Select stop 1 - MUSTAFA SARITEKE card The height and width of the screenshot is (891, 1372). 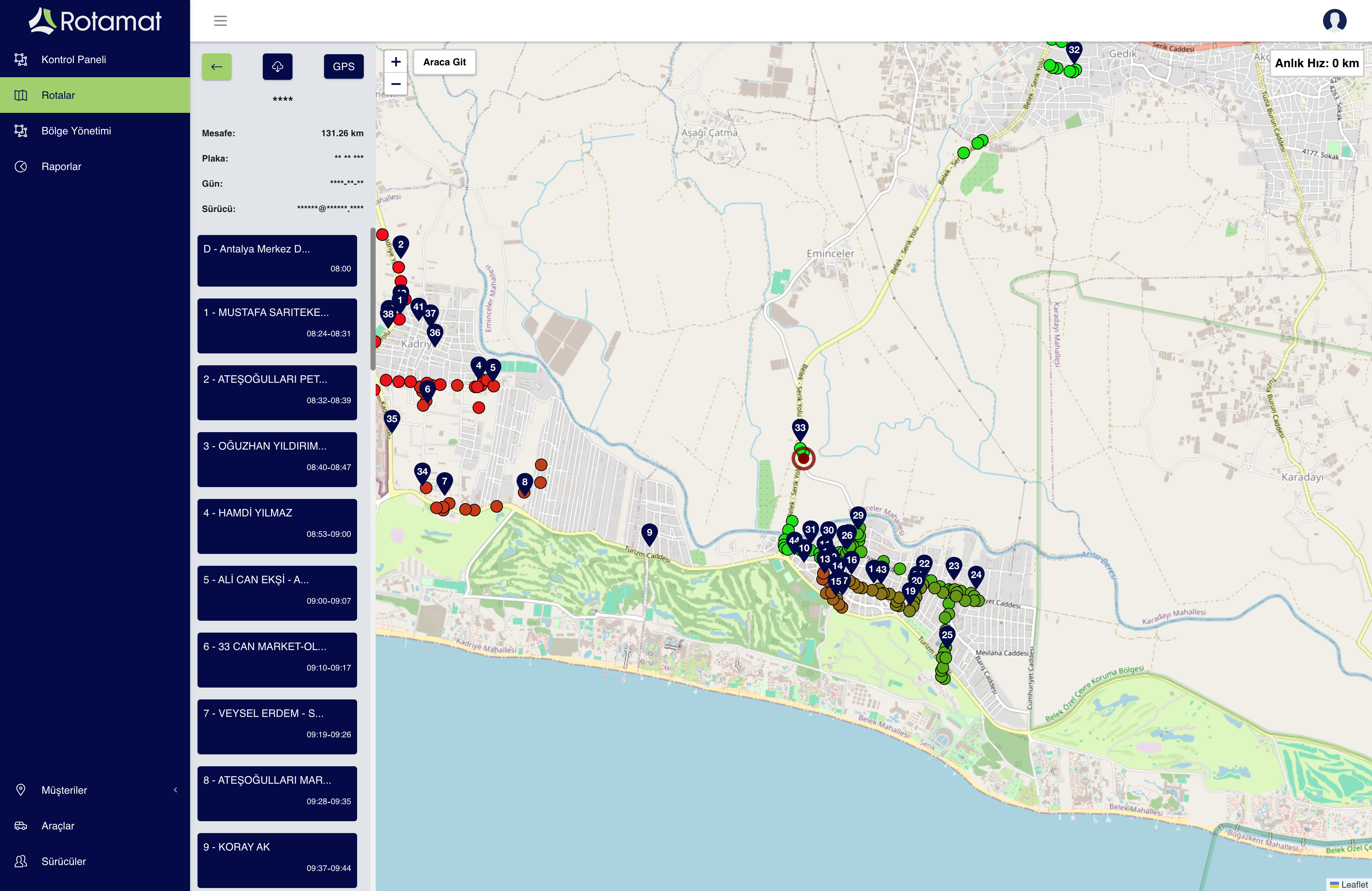pyautogui.click(x=277, y=326)
